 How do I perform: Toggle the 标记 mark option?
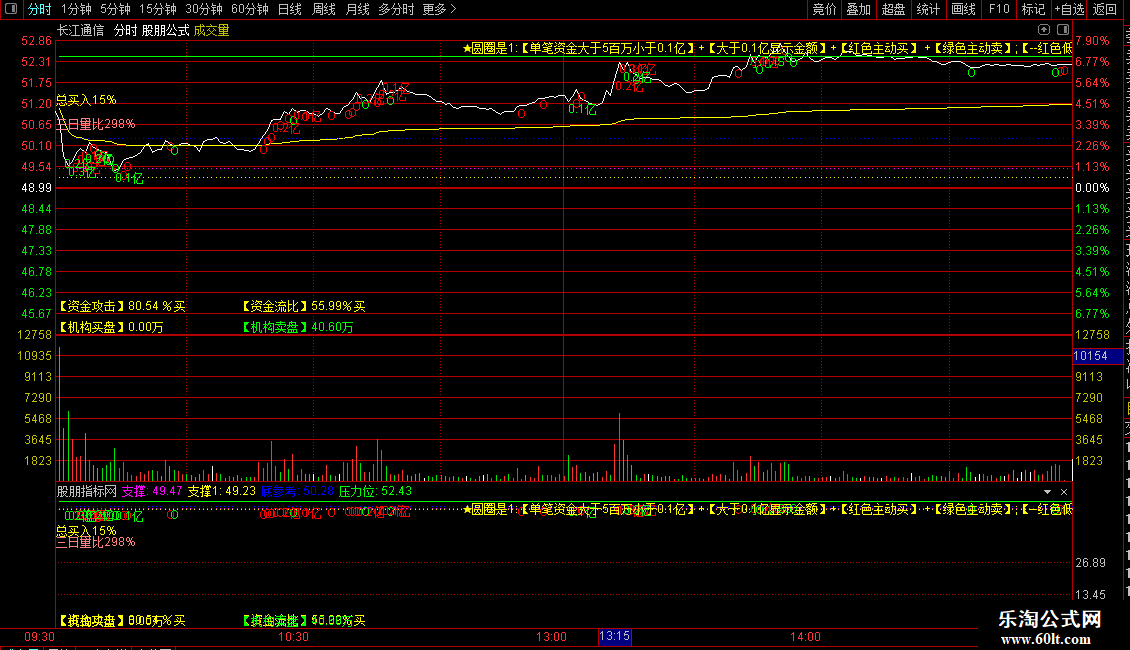[x=1033, y=9]
